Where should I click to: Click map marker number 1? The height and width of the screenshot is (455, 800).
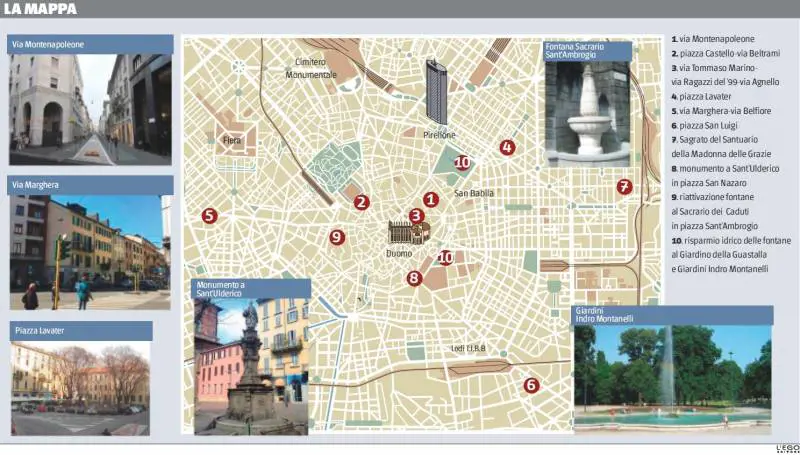(431, 200)
